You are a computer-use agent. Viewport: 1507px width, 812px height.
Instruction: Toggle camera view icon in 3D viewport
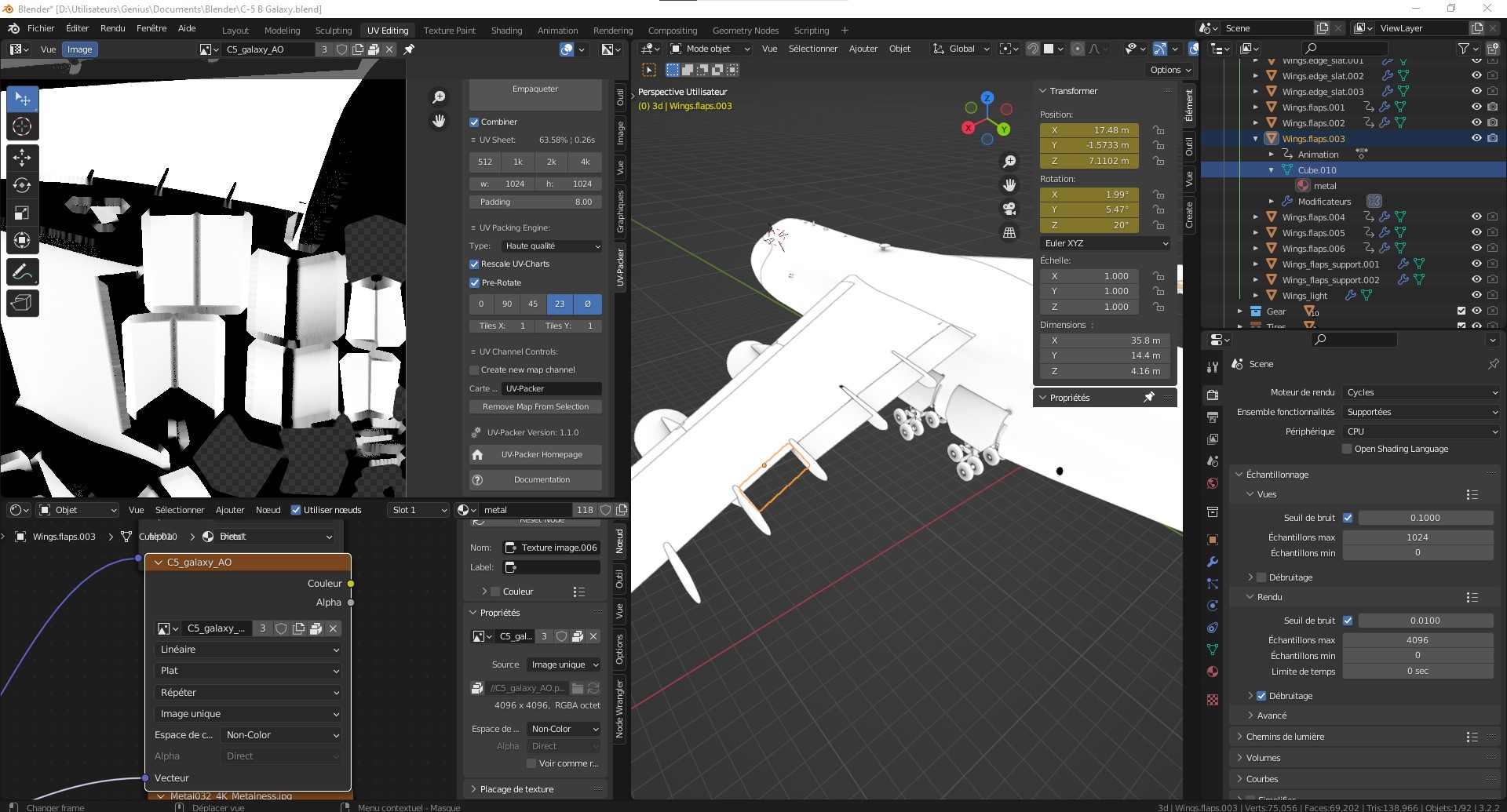tap(1009, 209)
